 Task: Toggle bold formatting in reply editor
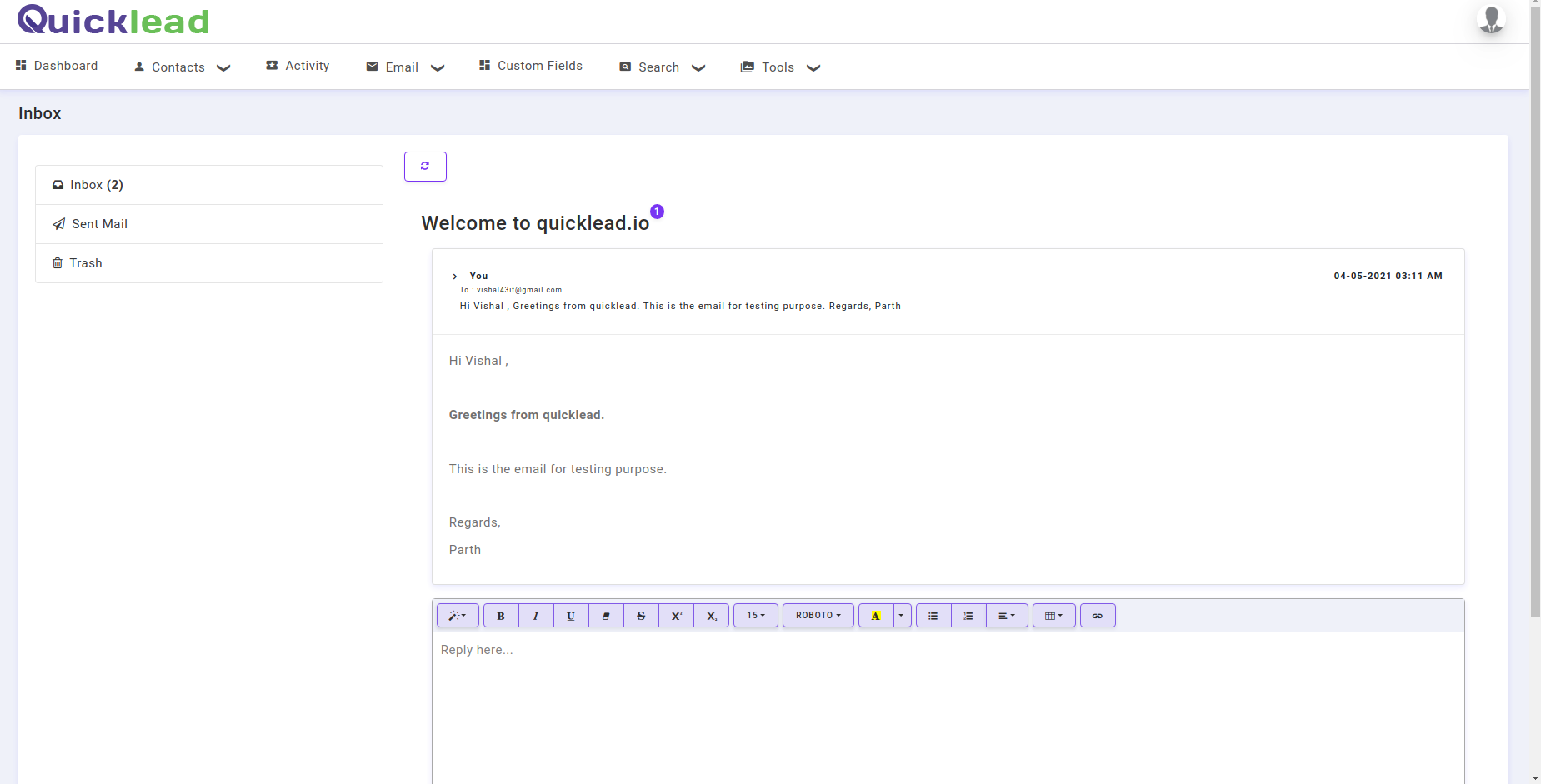[501, 616]
